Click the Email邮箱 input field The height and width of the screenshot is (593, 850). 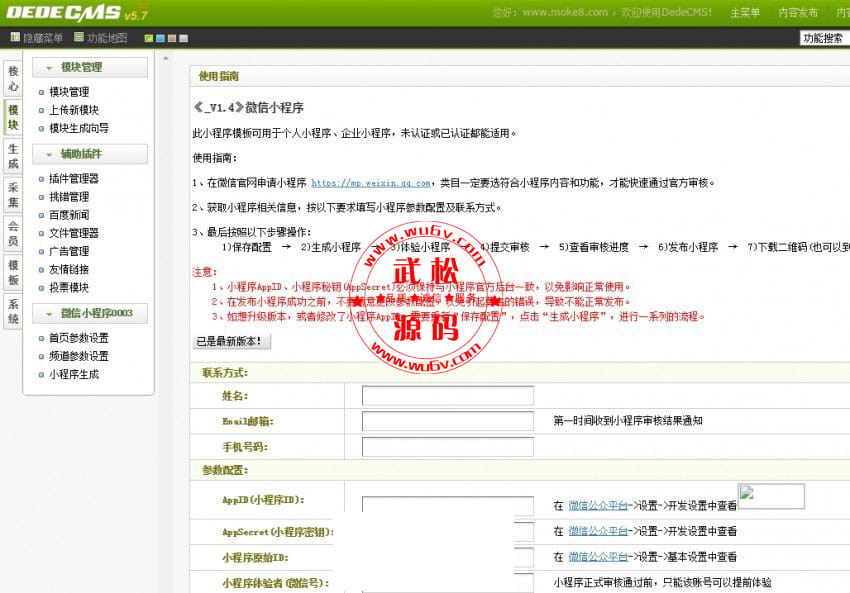click(x=448, y=421)
